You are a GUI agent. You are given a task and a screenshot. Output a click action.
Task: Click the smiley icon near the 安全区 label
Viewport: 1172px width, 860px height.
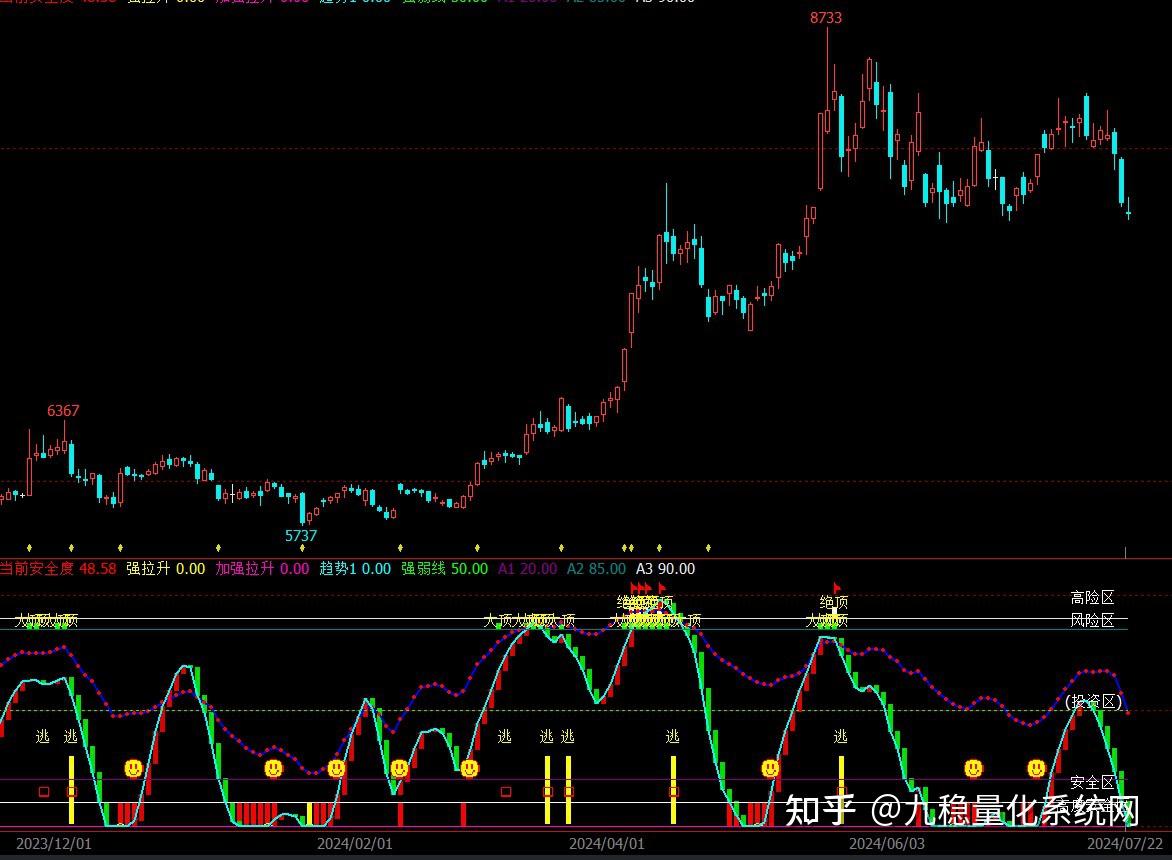click(1035, 769)
